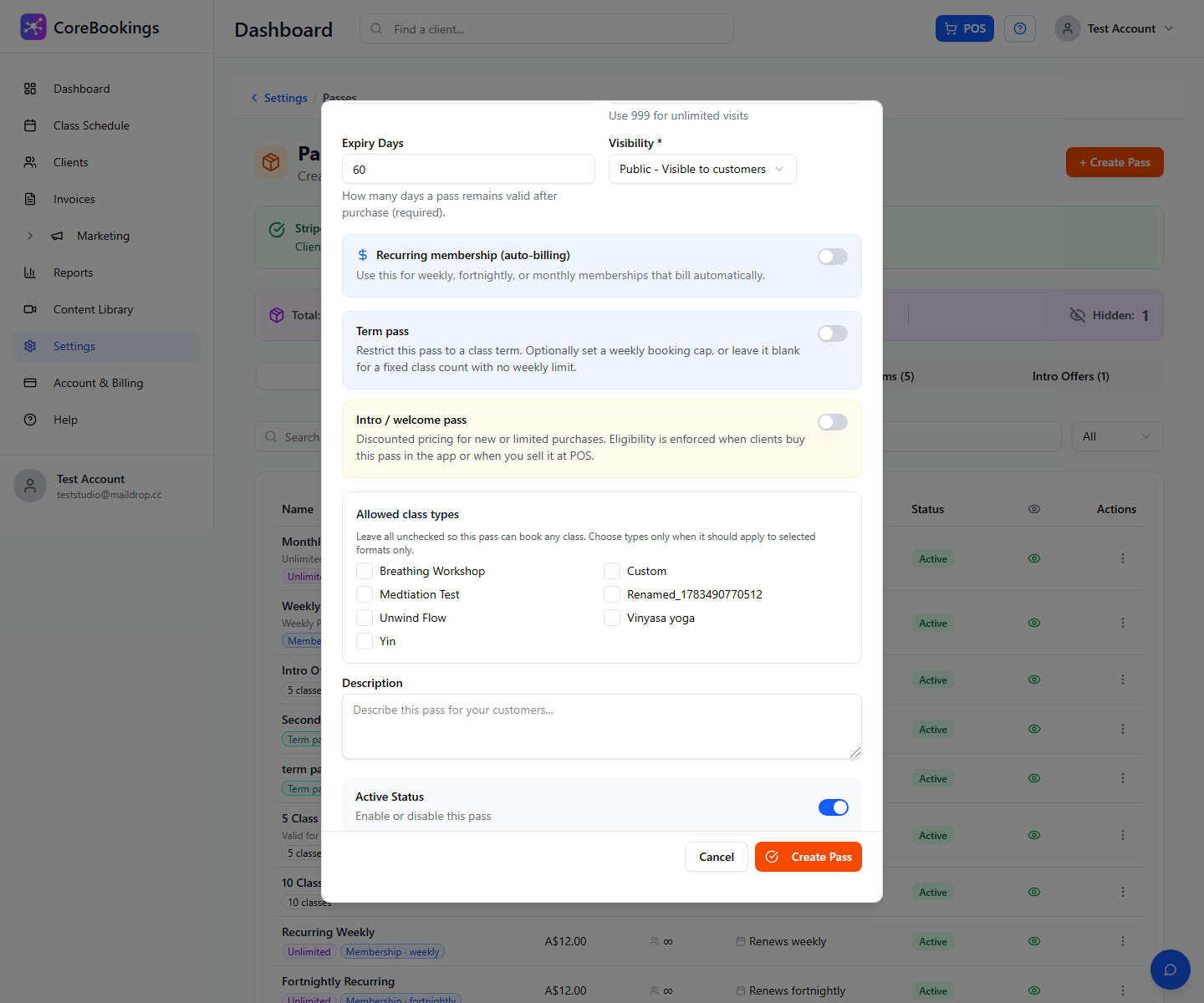Open the POS button
This screenshot has height=1003, width=1204.
[965, 28]
